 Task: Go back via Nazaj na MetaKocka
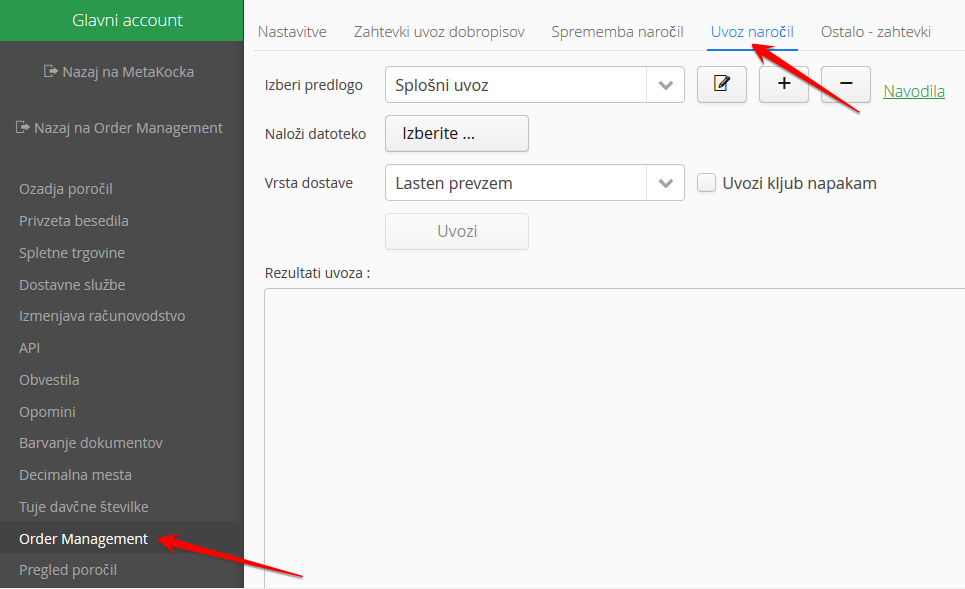pyautogui.click(x=119, y=72)
